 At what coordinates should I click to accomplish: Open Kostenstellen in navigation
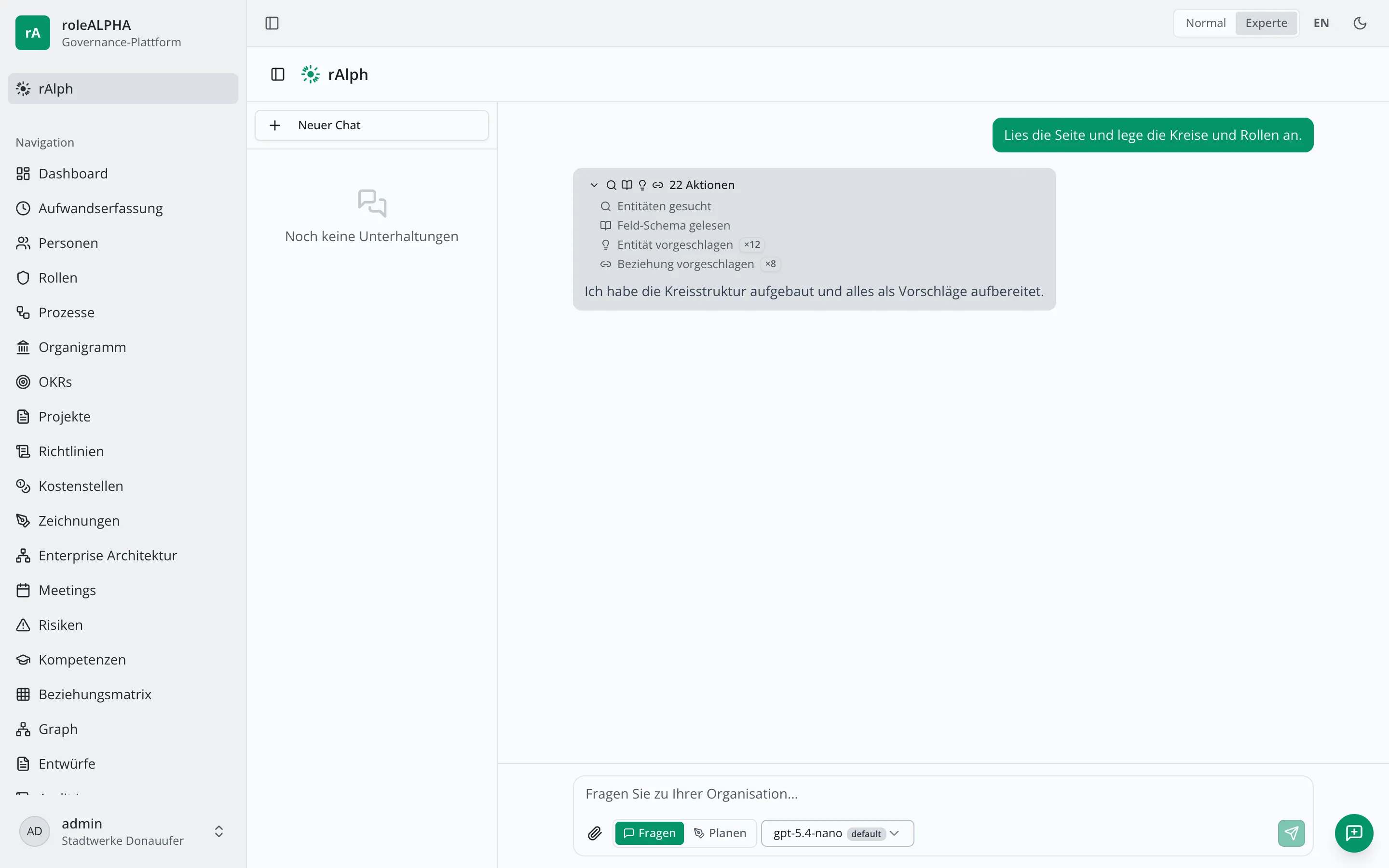(123, 486)
